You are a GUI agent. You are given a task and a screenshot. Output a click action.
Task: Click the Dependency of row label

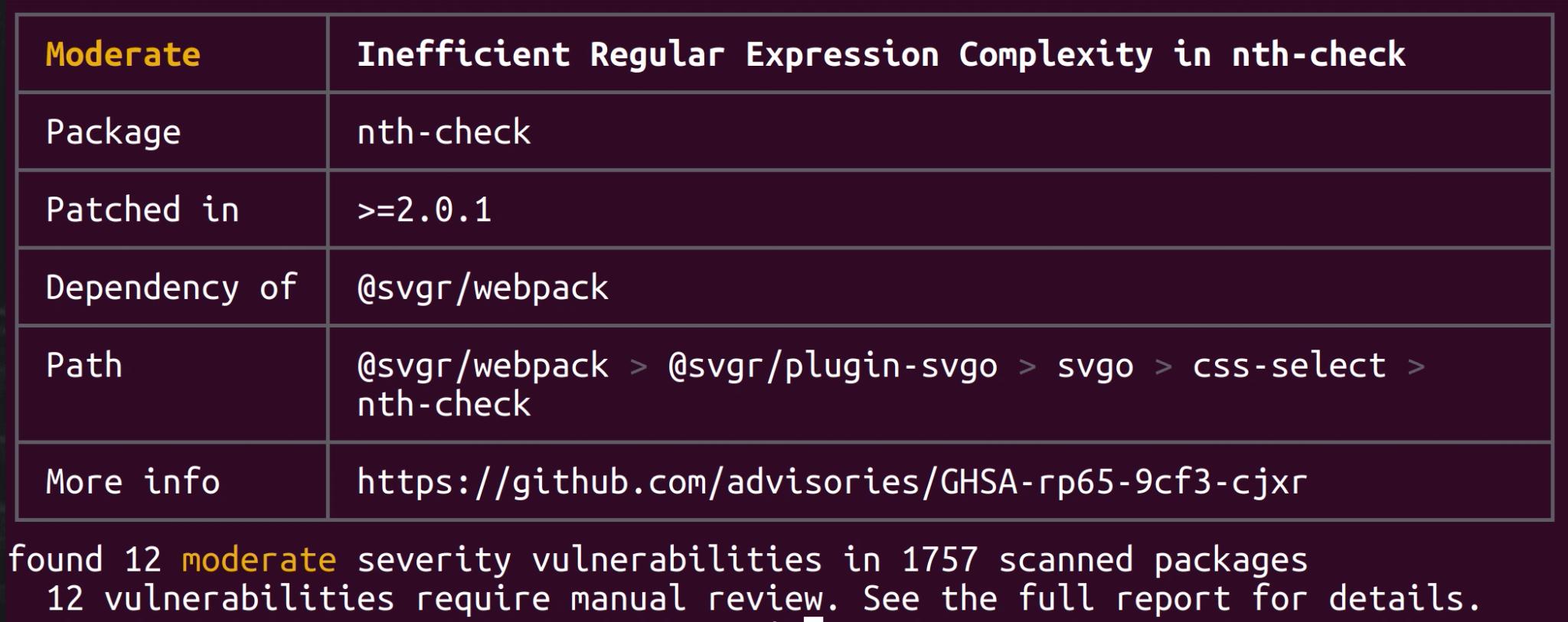[171, 288]
